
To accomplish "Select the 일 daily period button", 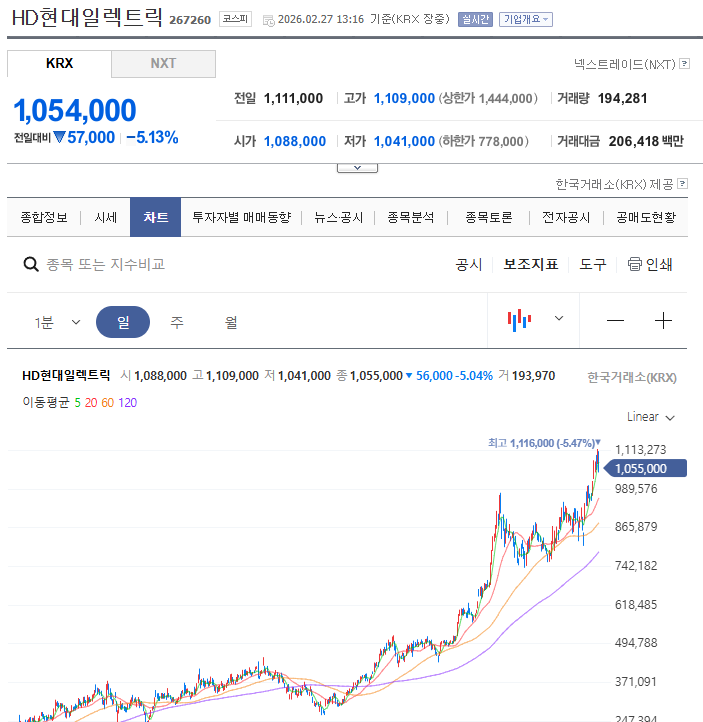I will pyautogui.click(x=123, y=322).
